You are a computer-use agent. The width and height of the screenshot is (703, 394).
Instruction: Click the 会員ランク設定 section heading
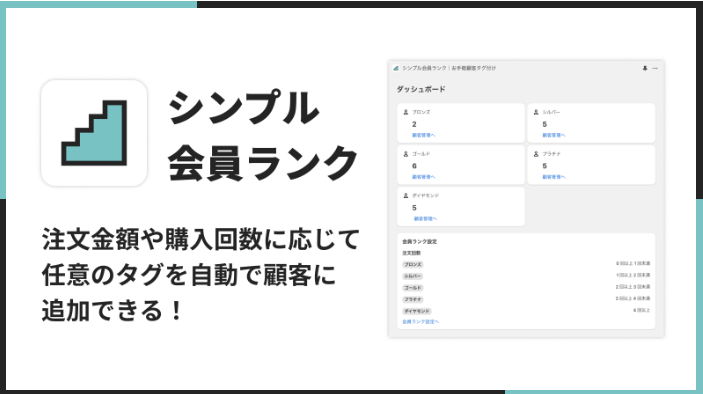(x=419, y=242)
